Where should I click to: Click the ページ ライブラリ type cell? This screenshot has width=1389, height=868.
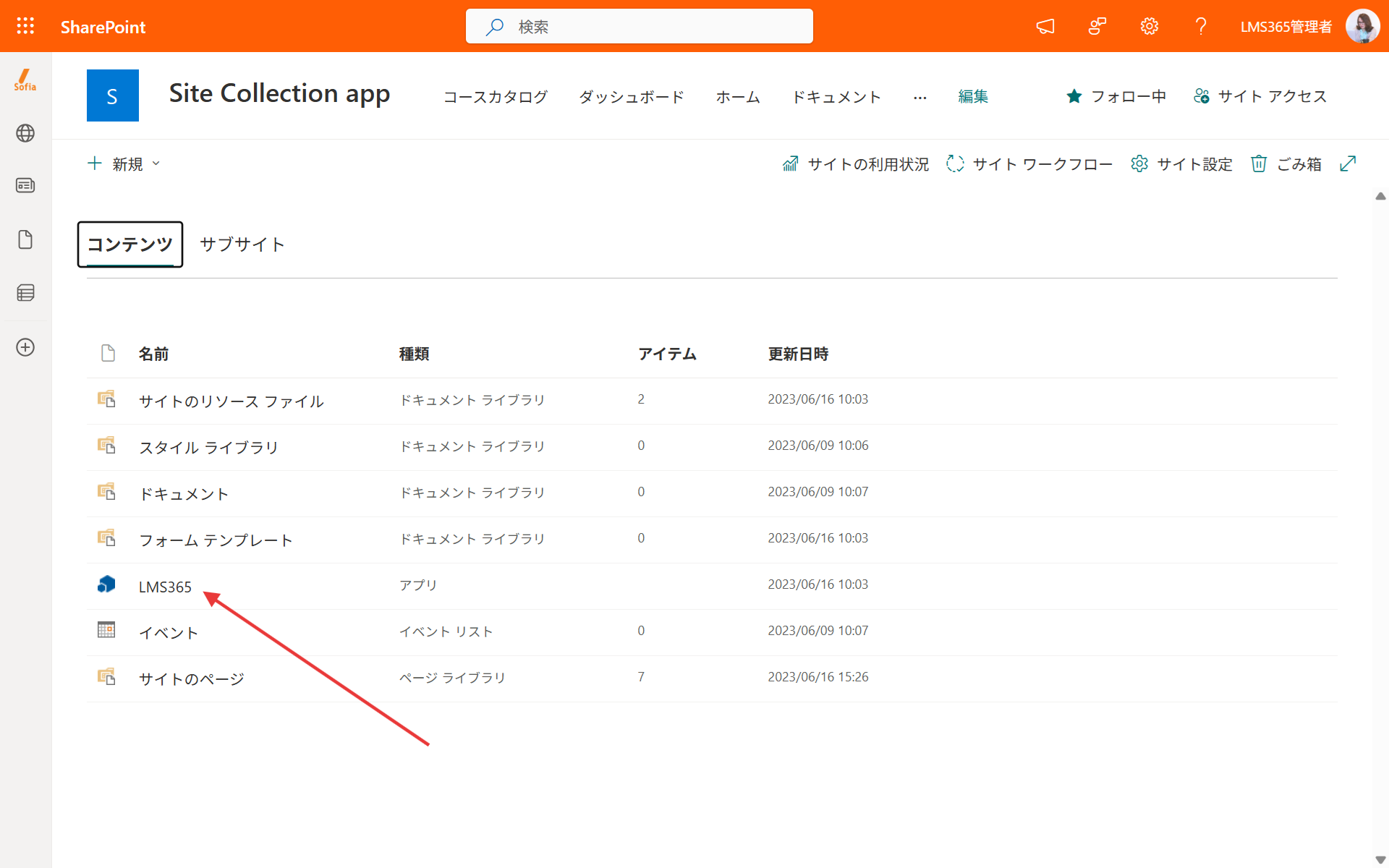[453, 677]
